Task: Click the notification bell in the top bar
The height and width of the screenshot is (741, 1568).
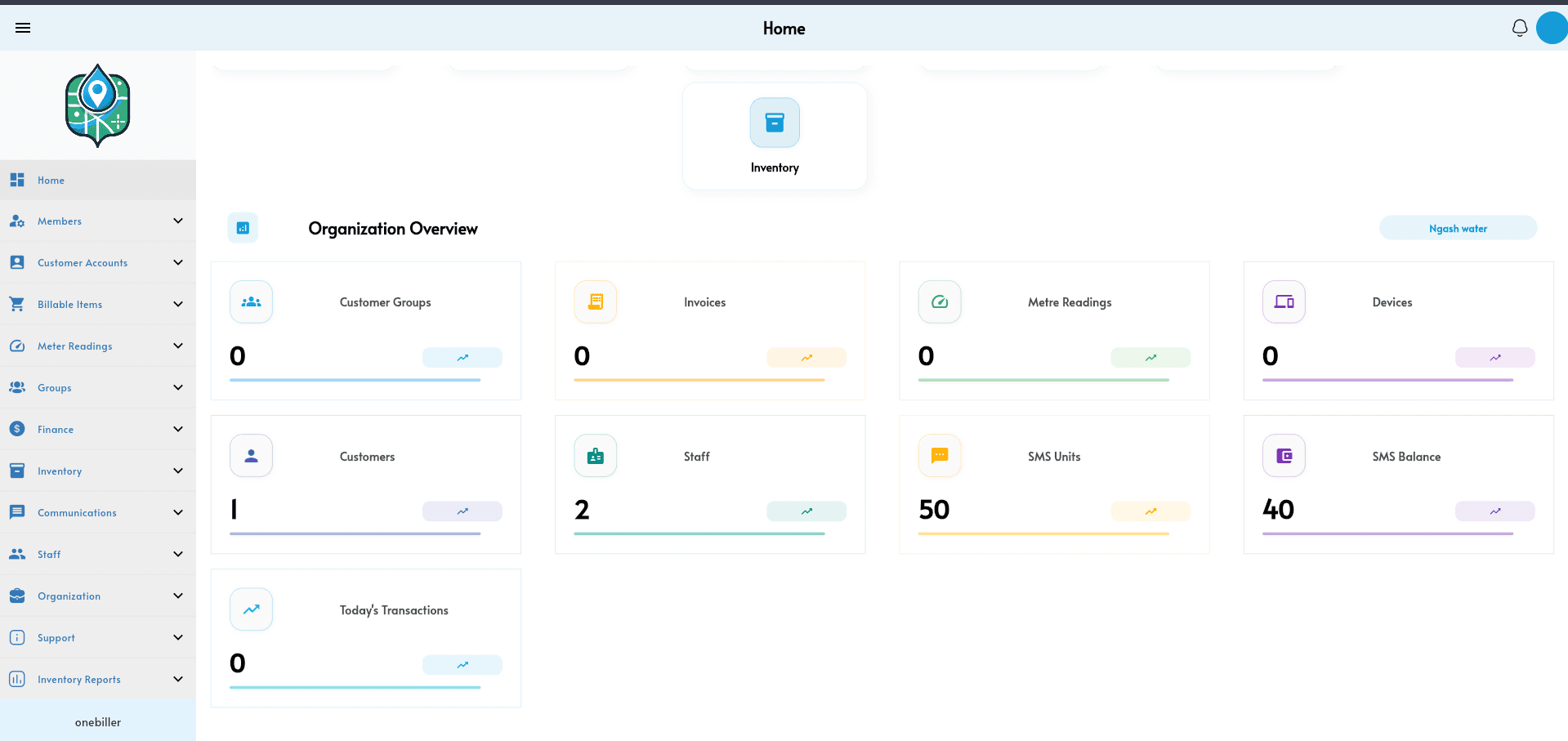Action: (x=1519, y=27)
